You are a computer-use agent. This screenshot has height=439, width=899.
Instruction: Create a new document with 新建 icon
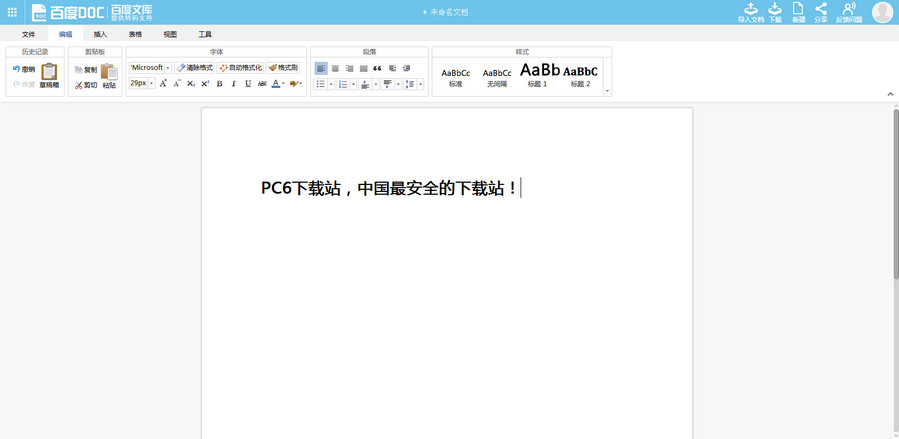(x=798, y=11)
